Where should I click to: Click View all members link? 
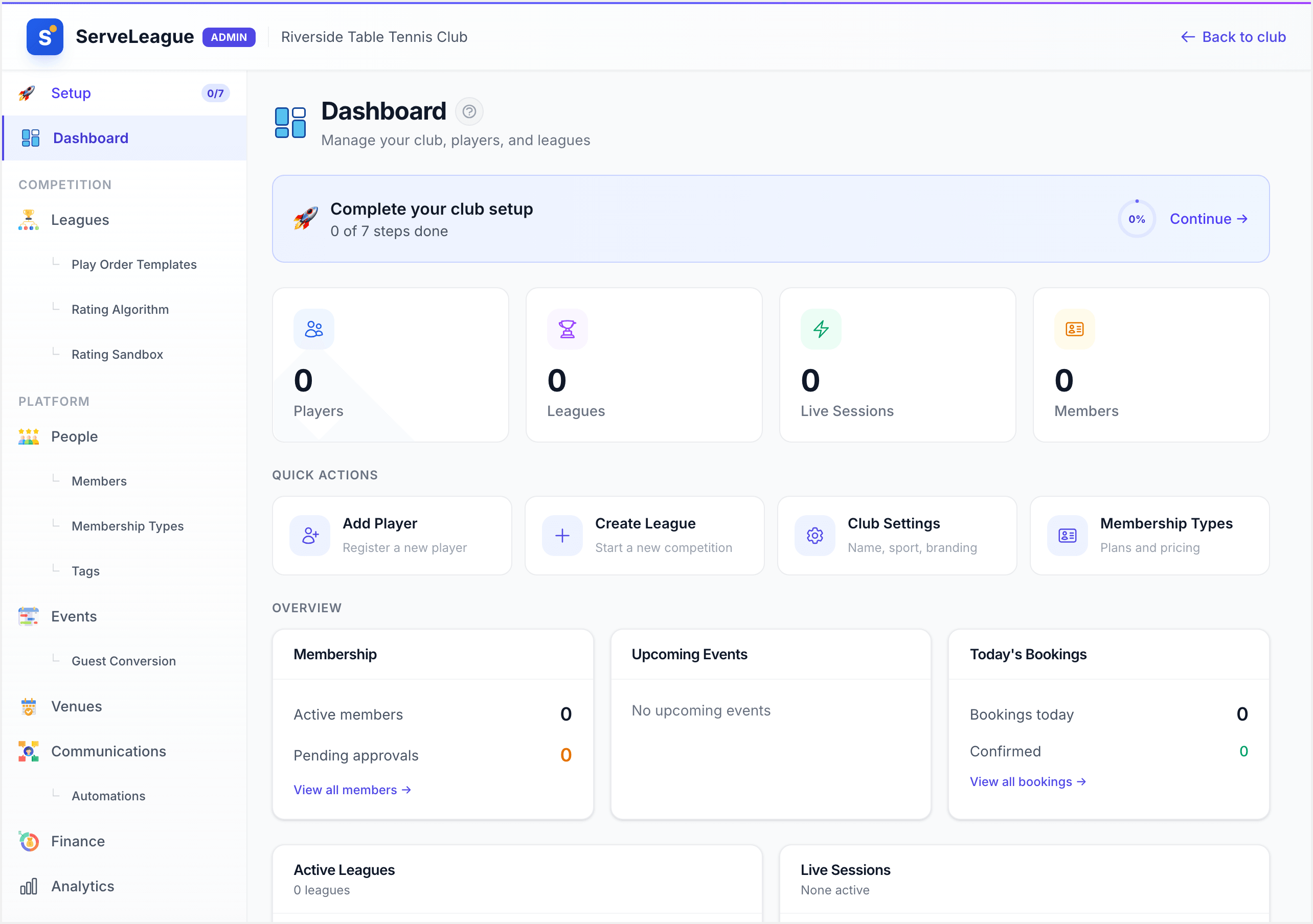(x=352, y=790)
